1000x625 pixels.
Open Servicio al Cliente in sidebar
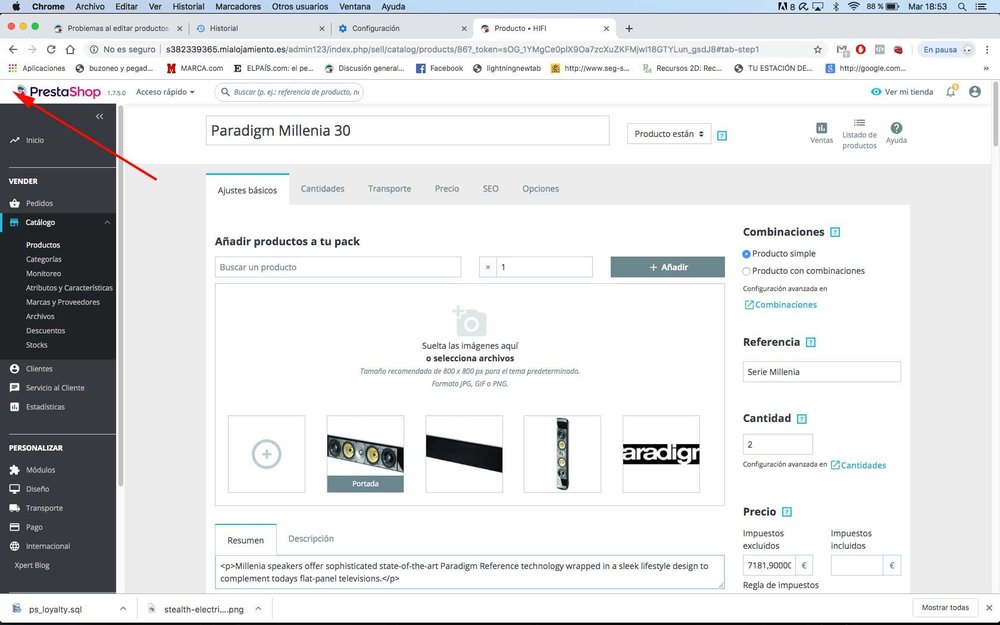coord(55,388)
